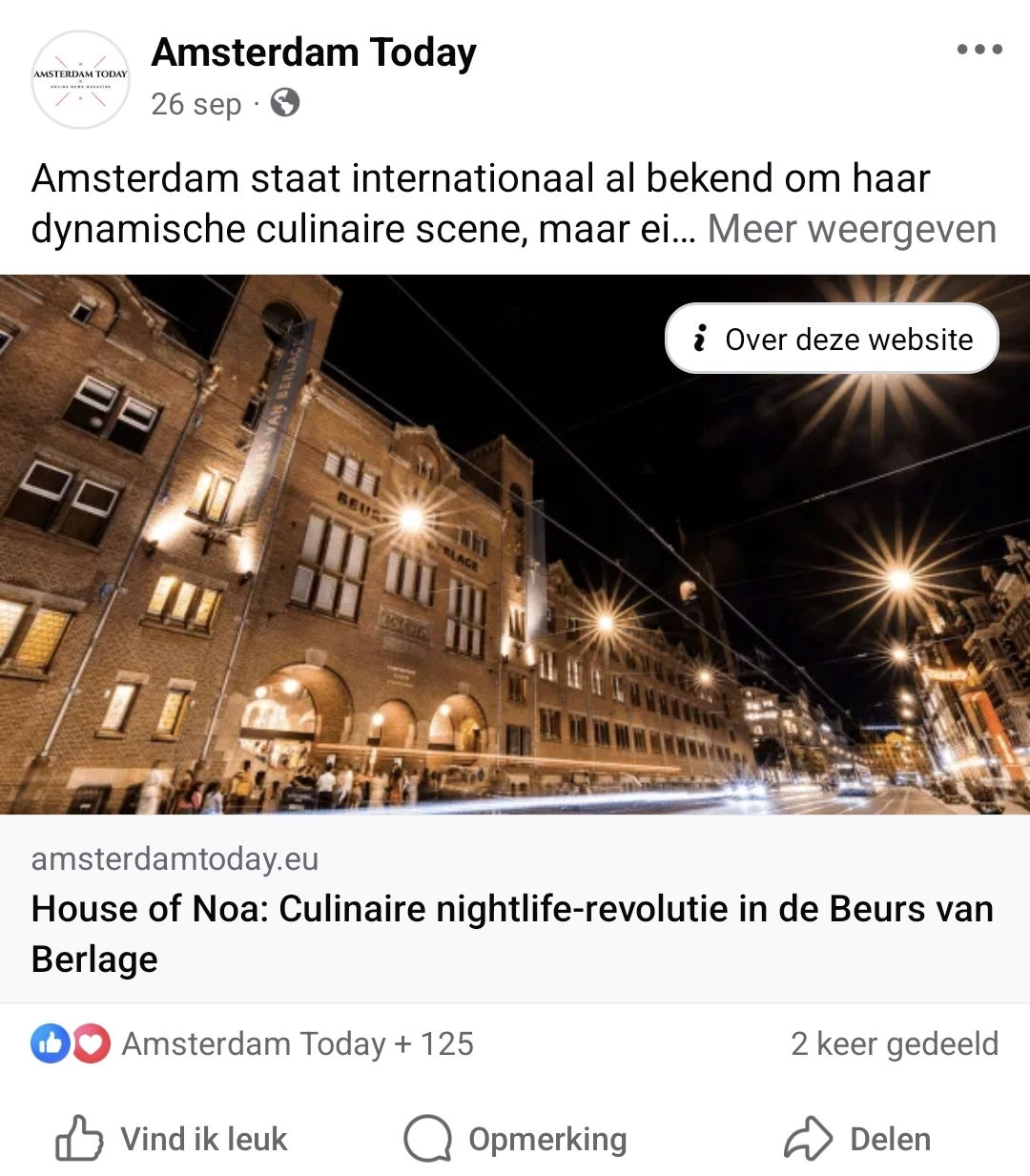1030x1176 pixels.
Task: Click the speech bubble comment icon
Action: 427,1138
